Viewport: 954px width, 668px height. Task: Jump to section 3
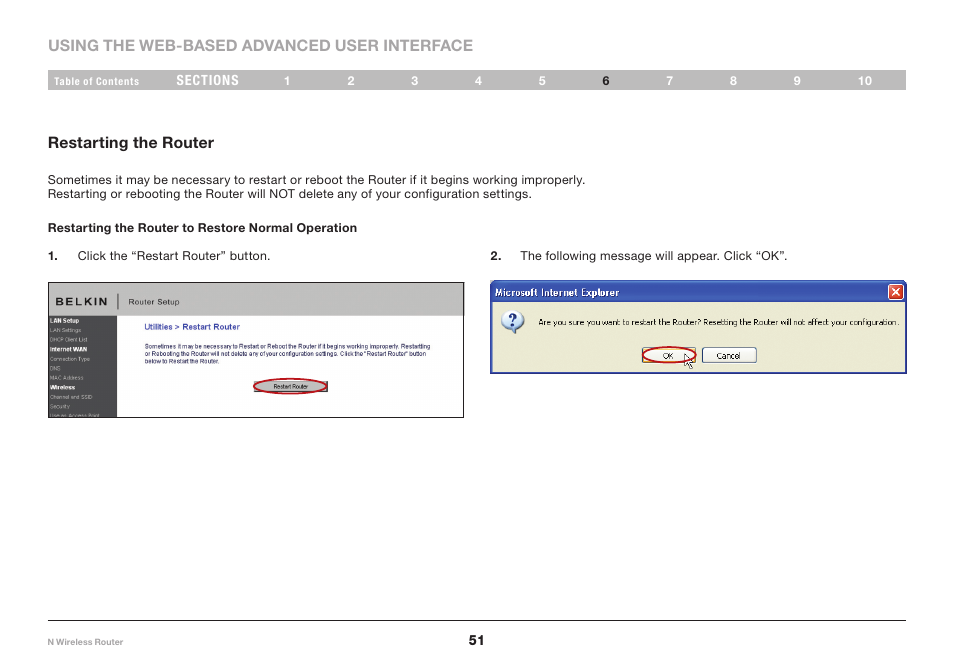coord(414,81)
